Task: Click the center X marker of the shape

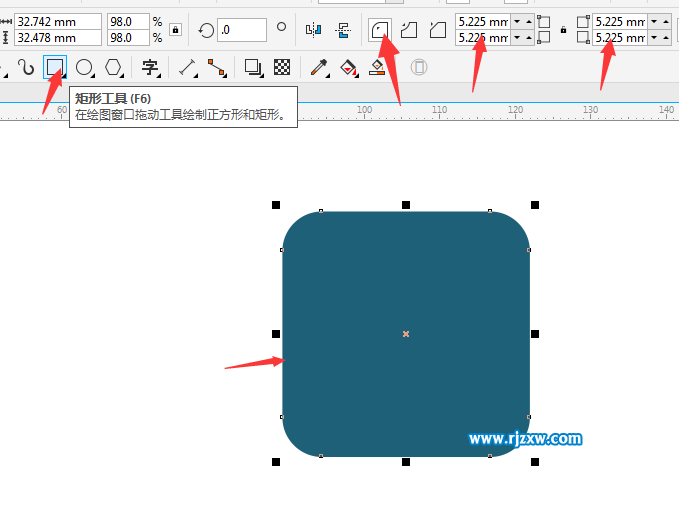Action: point(406,334)
